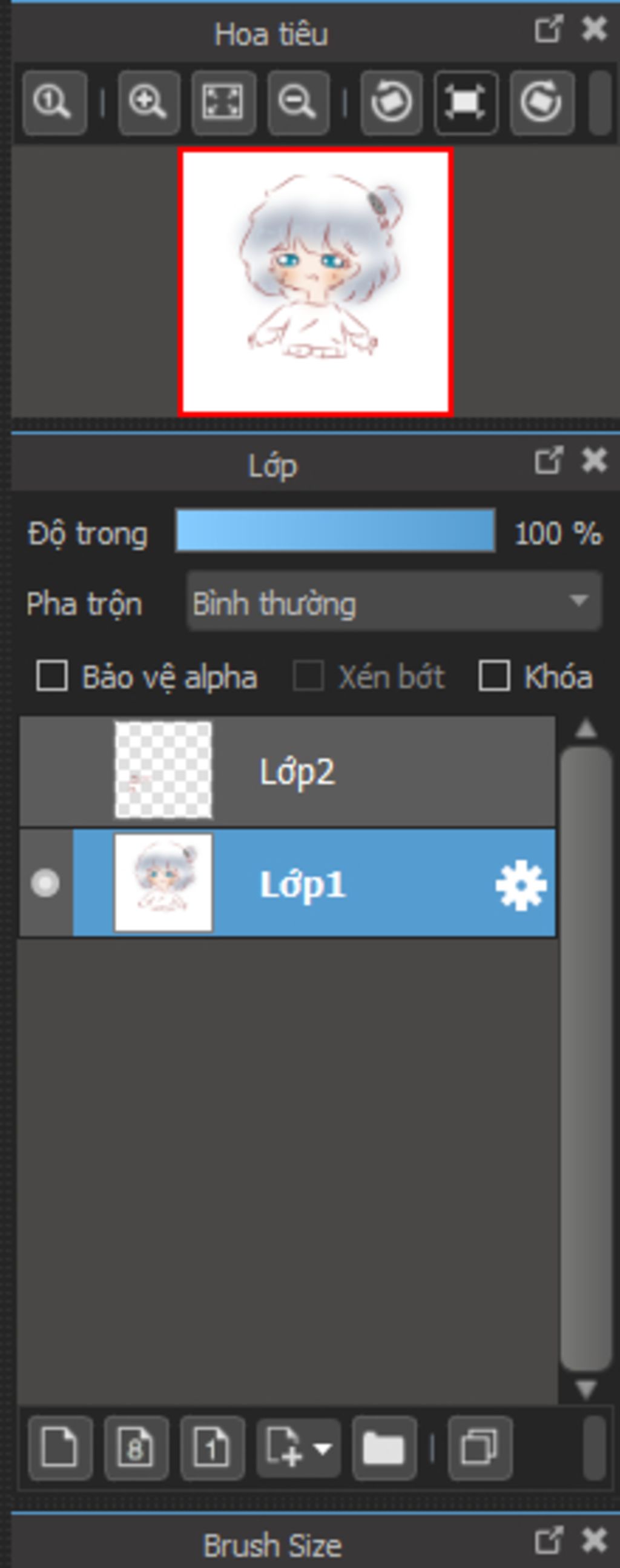
Task: Enable the Bảo vệ alpha checkbox
Action: point(51,676)
